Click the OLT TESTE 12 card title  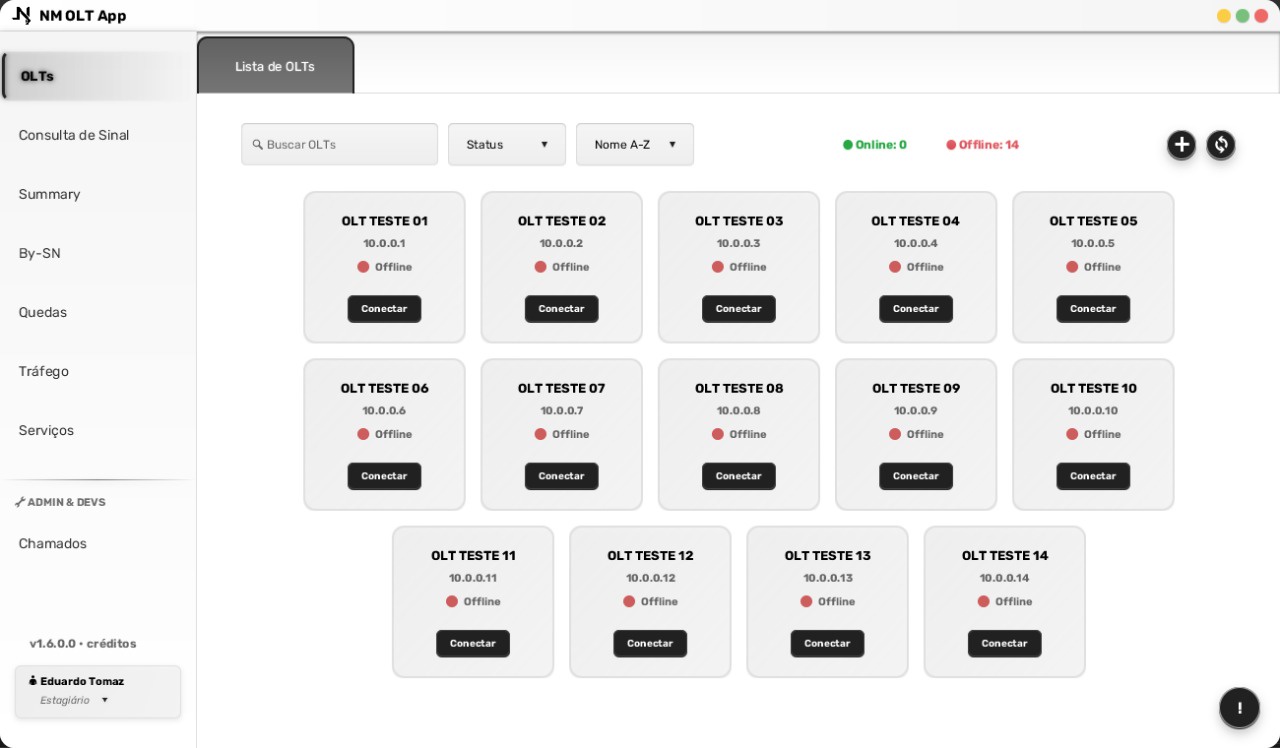coord(650,556)
